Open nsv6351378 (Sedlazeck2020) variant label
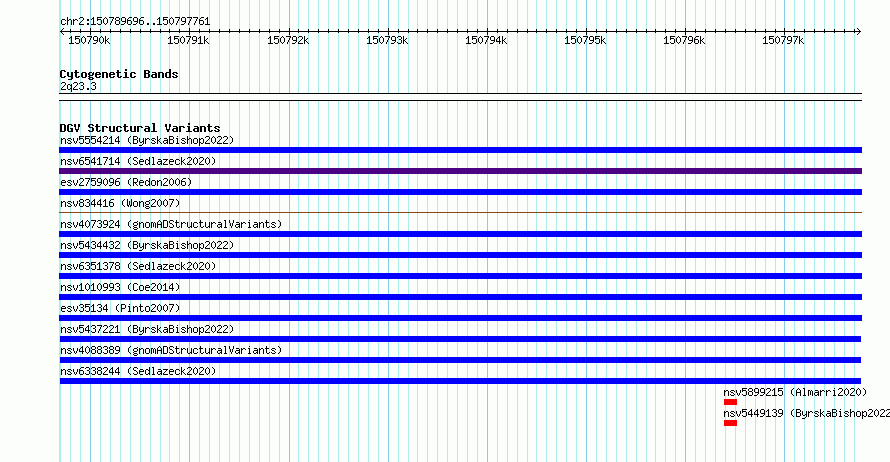Screen dimensions: 890x462 (x=138, y=266)
